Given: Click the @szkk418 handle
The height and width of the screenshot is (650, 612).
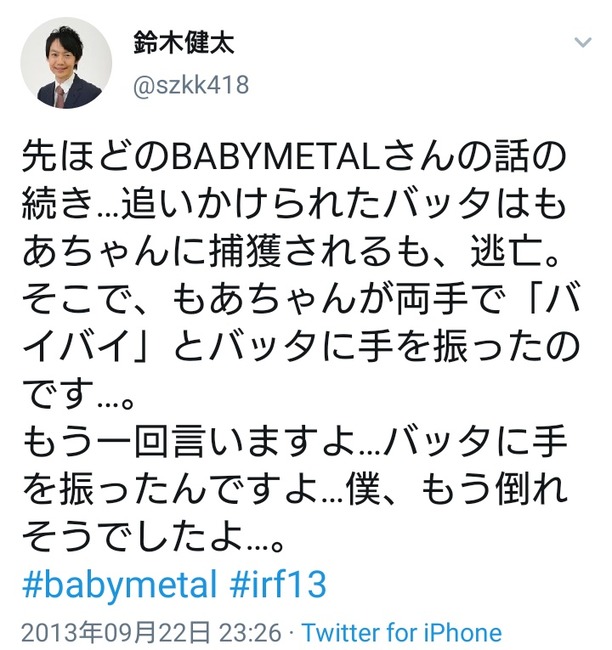Looking at the screenshot, I should (x=191, y=85).
